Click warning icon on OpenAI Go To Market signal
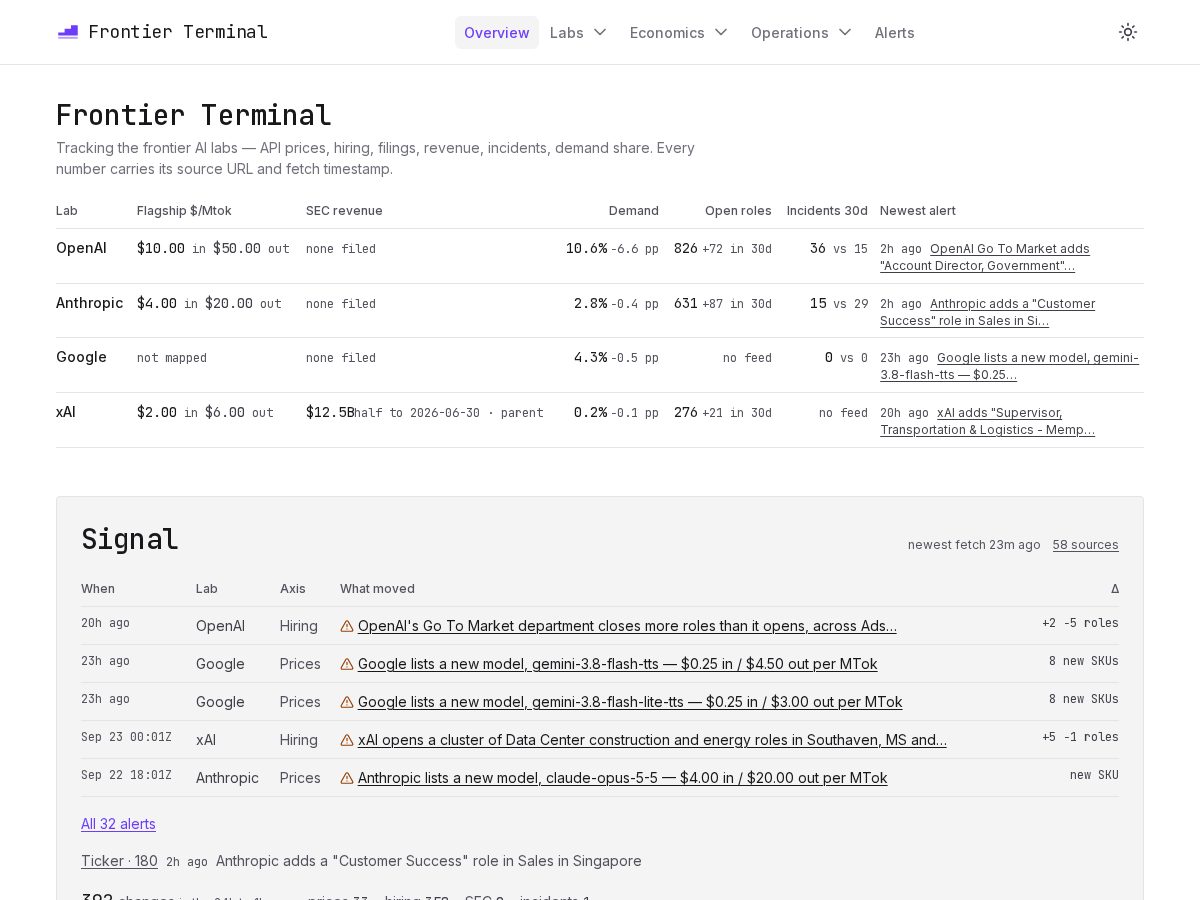Viewport: 1200px width, 900px height. (x=347, y=626)
